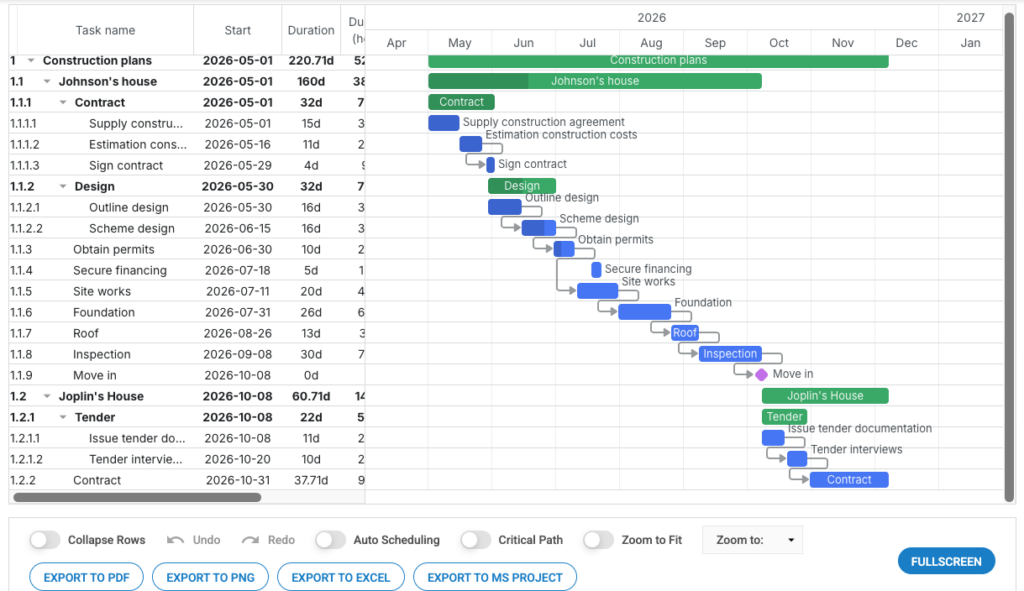Image resolution: width=1024 pixels, height=591 pixels.
Task: Click the Scheme design progress bar
Action: click(539, 228)
